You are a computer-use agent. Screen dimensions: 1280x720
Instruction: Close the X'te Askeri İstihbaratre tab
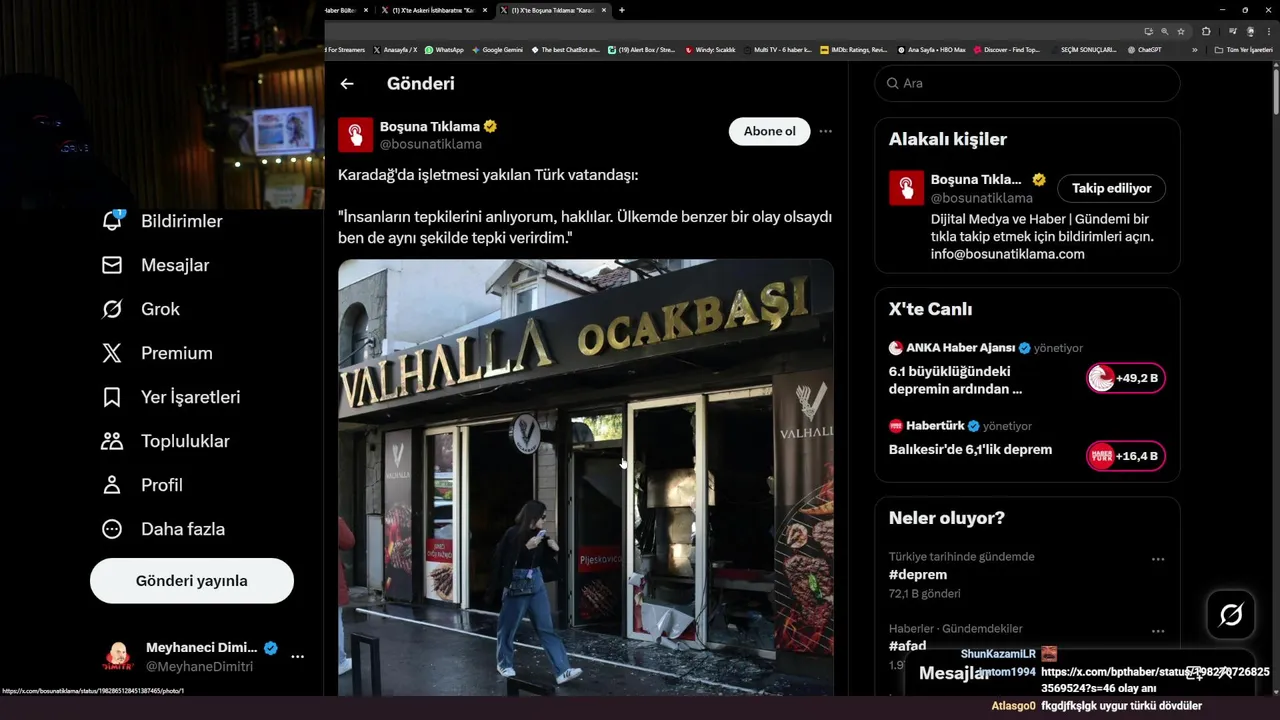coord(485,10)
